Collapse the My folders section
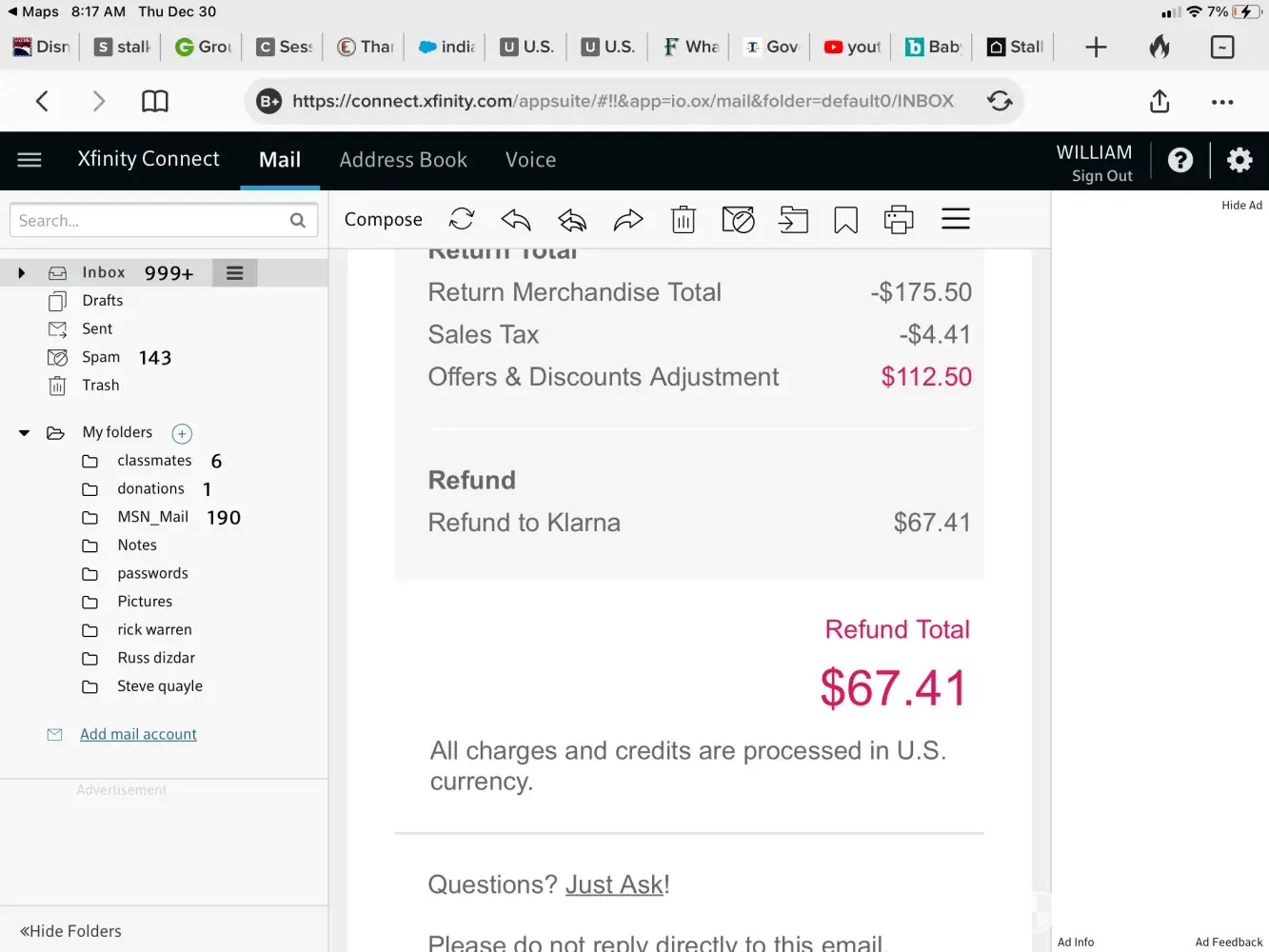This screenshot has width=1269, height=952. pyautogui.click(x=25, y=433)
